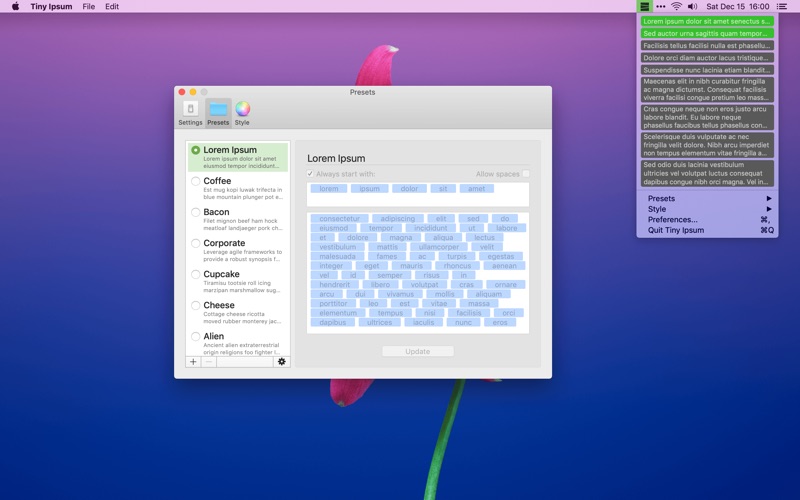Open the gear actions menu under preset list

point(282,362)
